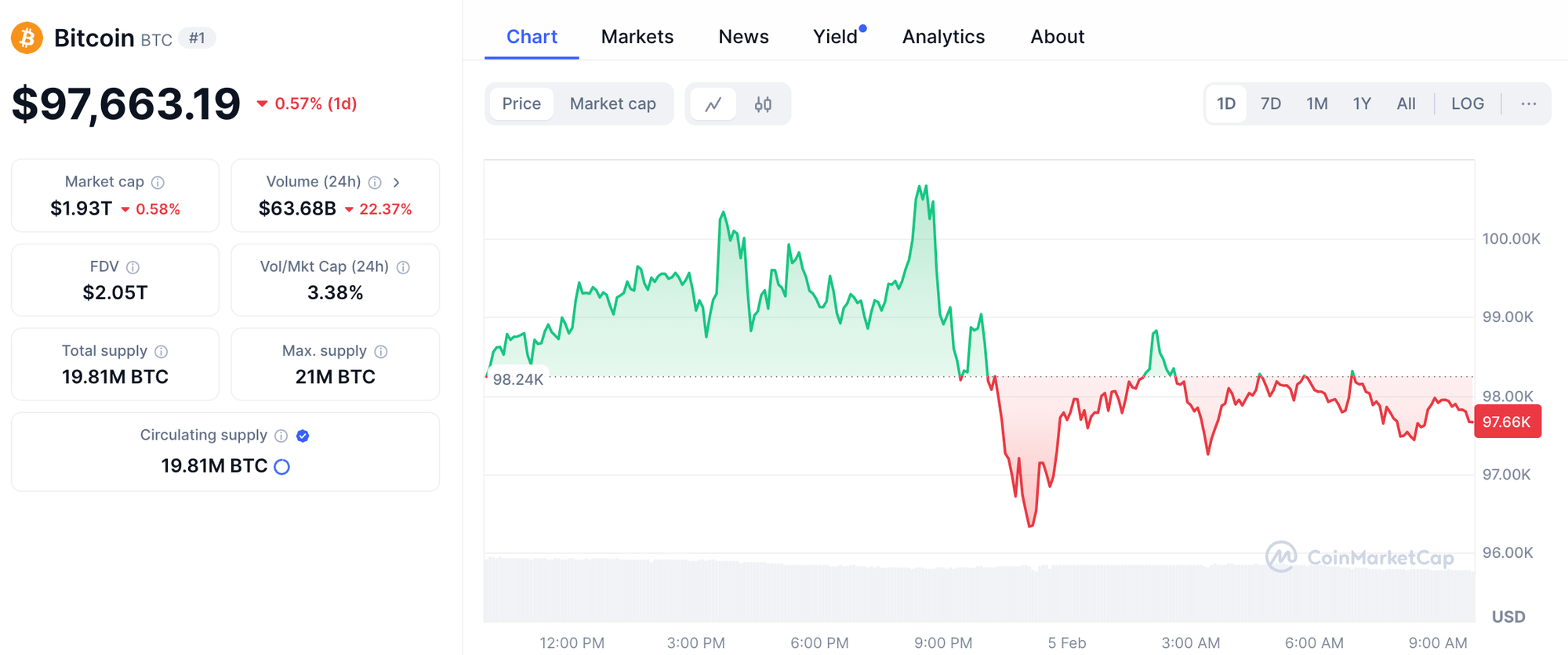Click the FDV info icon
This screenshot has height=655, width=1568.
[x=133, y=267]
